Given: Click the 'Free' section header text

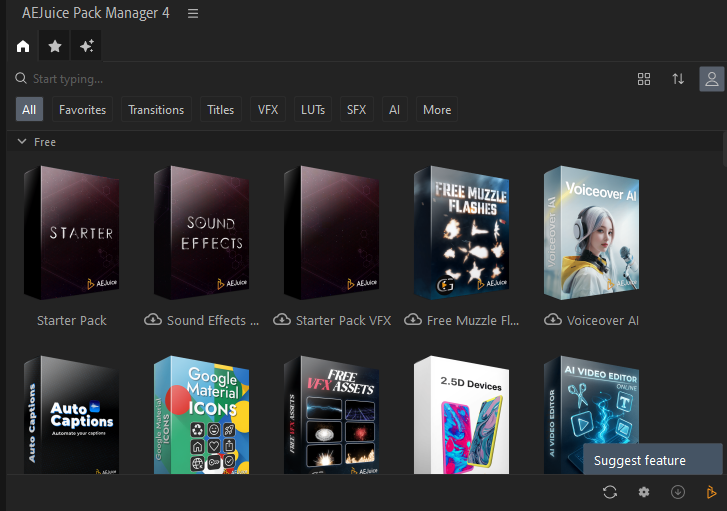Looking at the screenshot, I should point(45,142).
